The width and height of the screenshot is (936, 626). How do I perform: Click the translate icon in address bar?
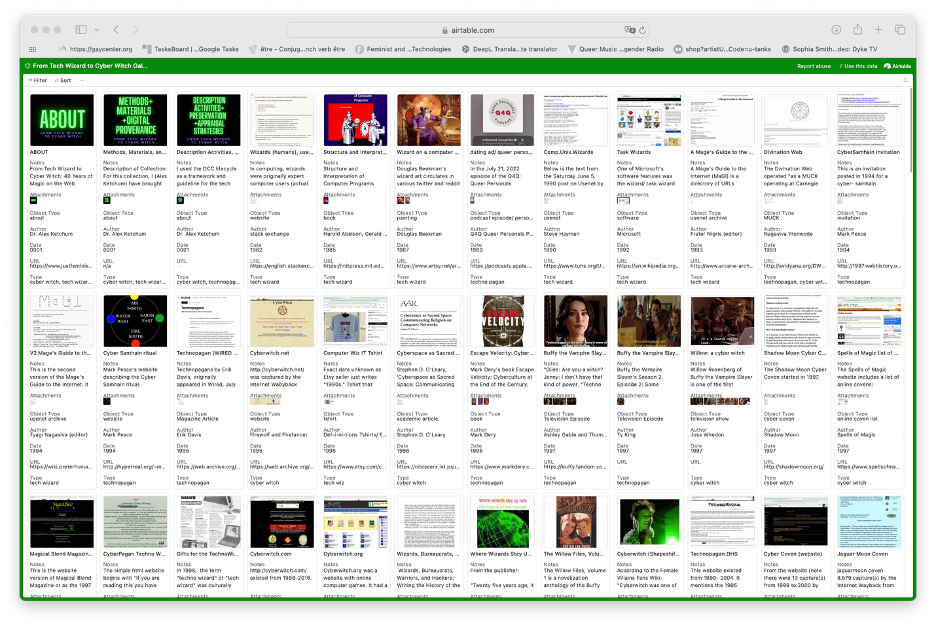[630, 30]
